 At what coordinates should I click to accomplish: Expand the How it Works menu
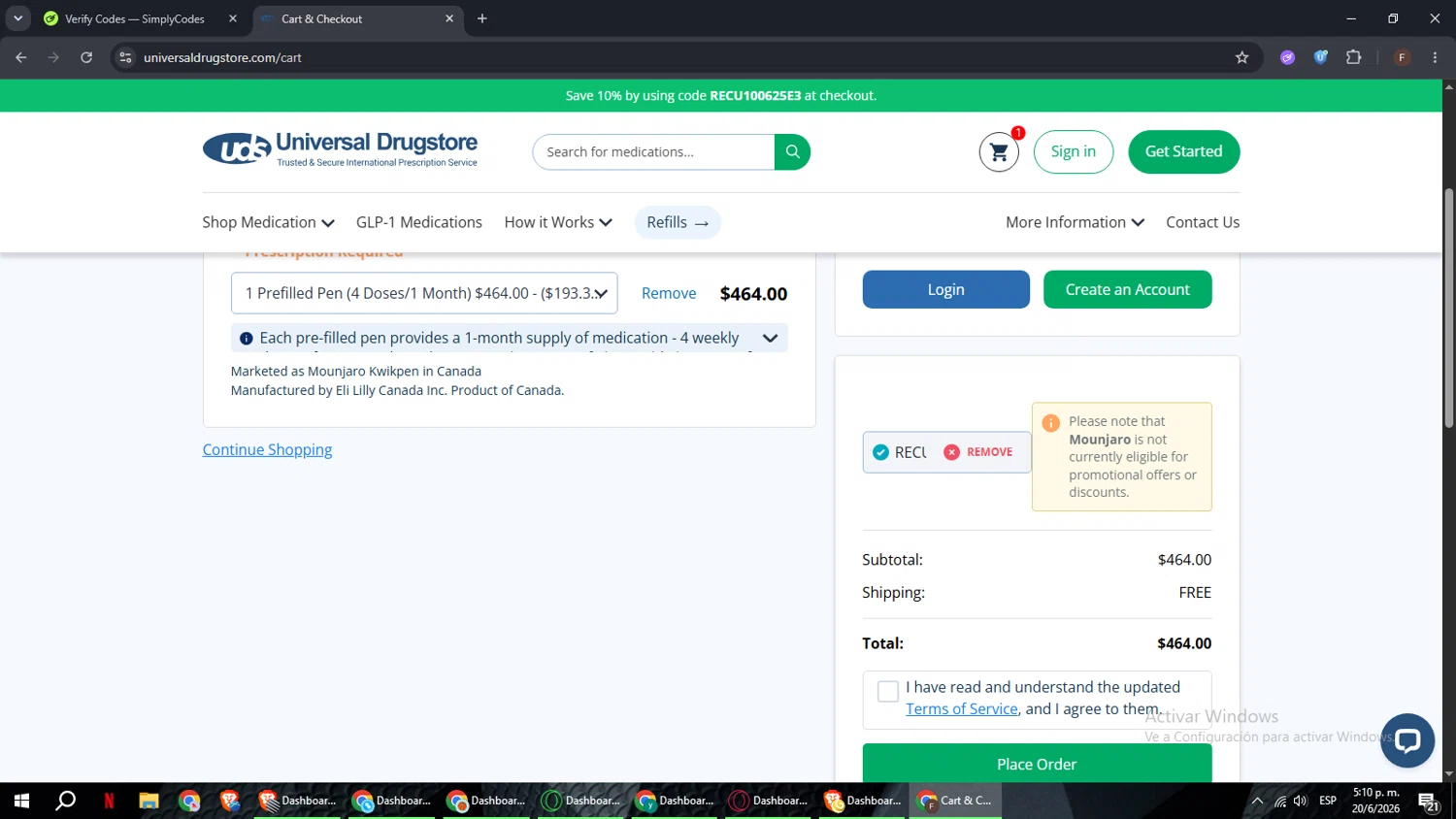point(558,222)
